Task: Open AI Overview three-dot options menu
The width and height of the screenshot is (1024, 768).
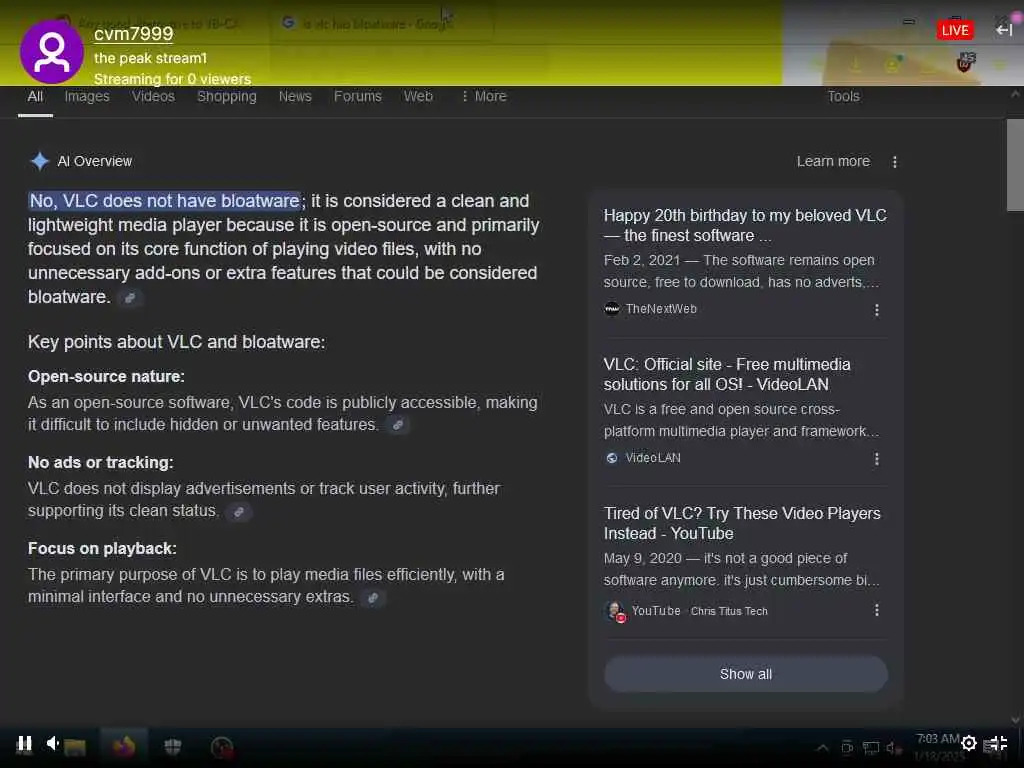Action: [x=895, y=162]
